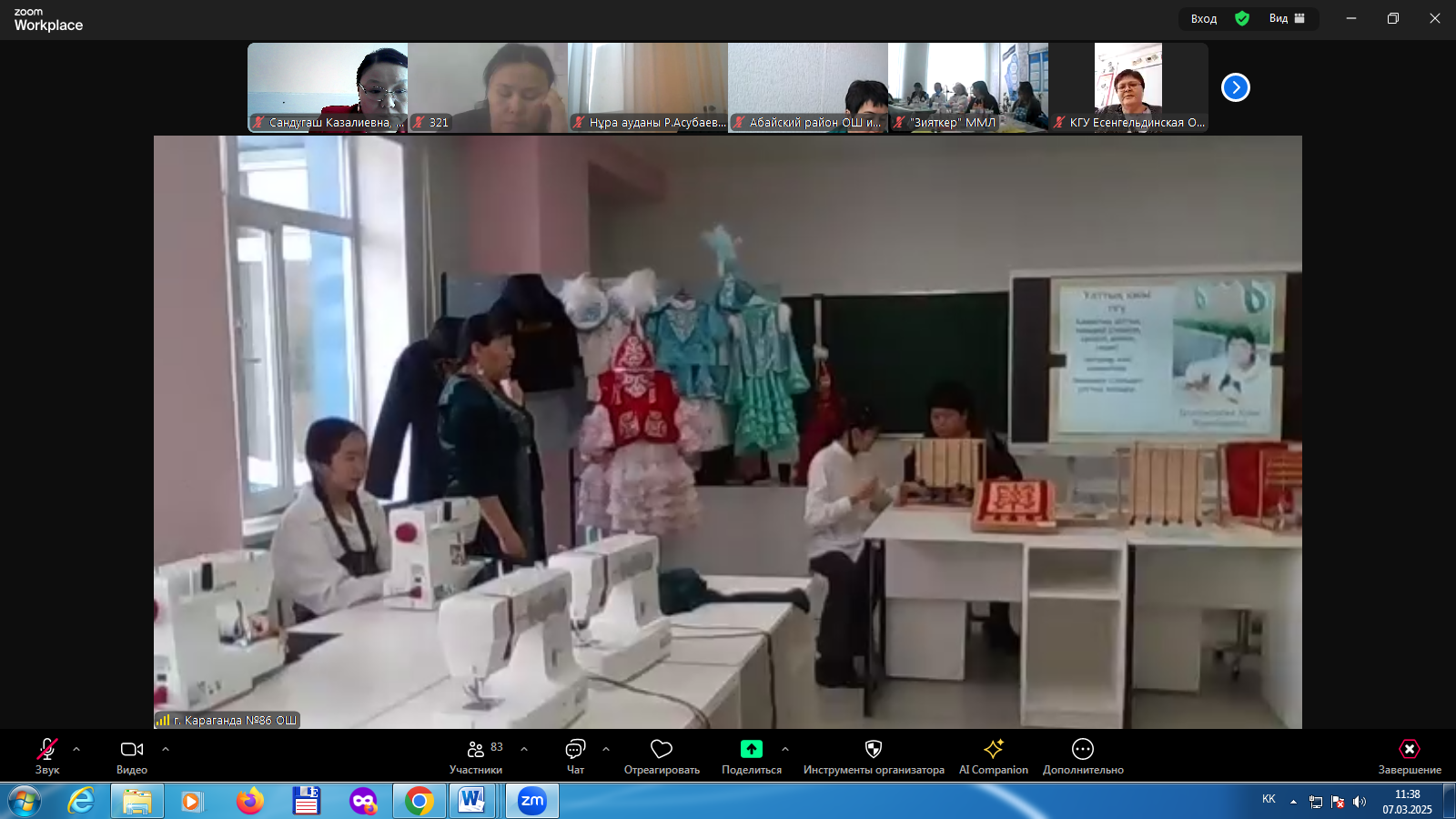This screenshot has height=819, width=1456.
Task: Expand share options arrow next to Поделиться
Action: click(785, 749)
